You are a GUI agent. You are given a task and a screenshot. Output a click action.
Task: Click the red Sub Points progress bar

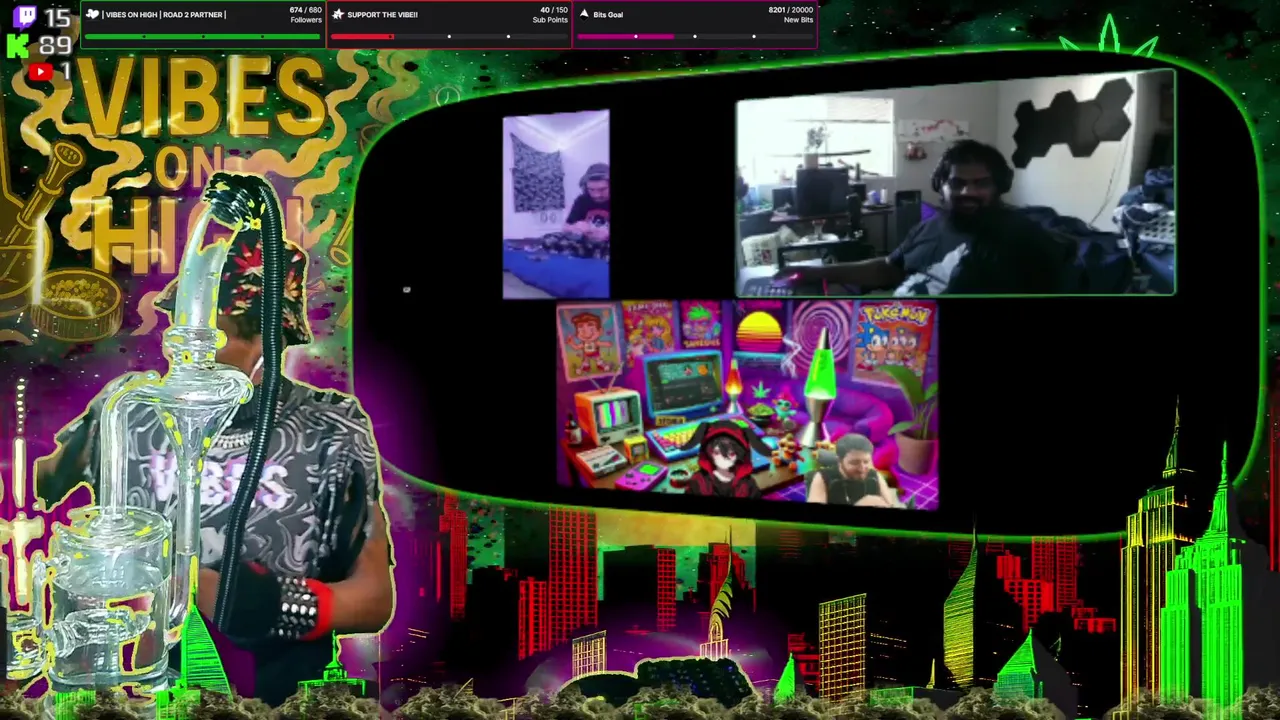[449, 37]
